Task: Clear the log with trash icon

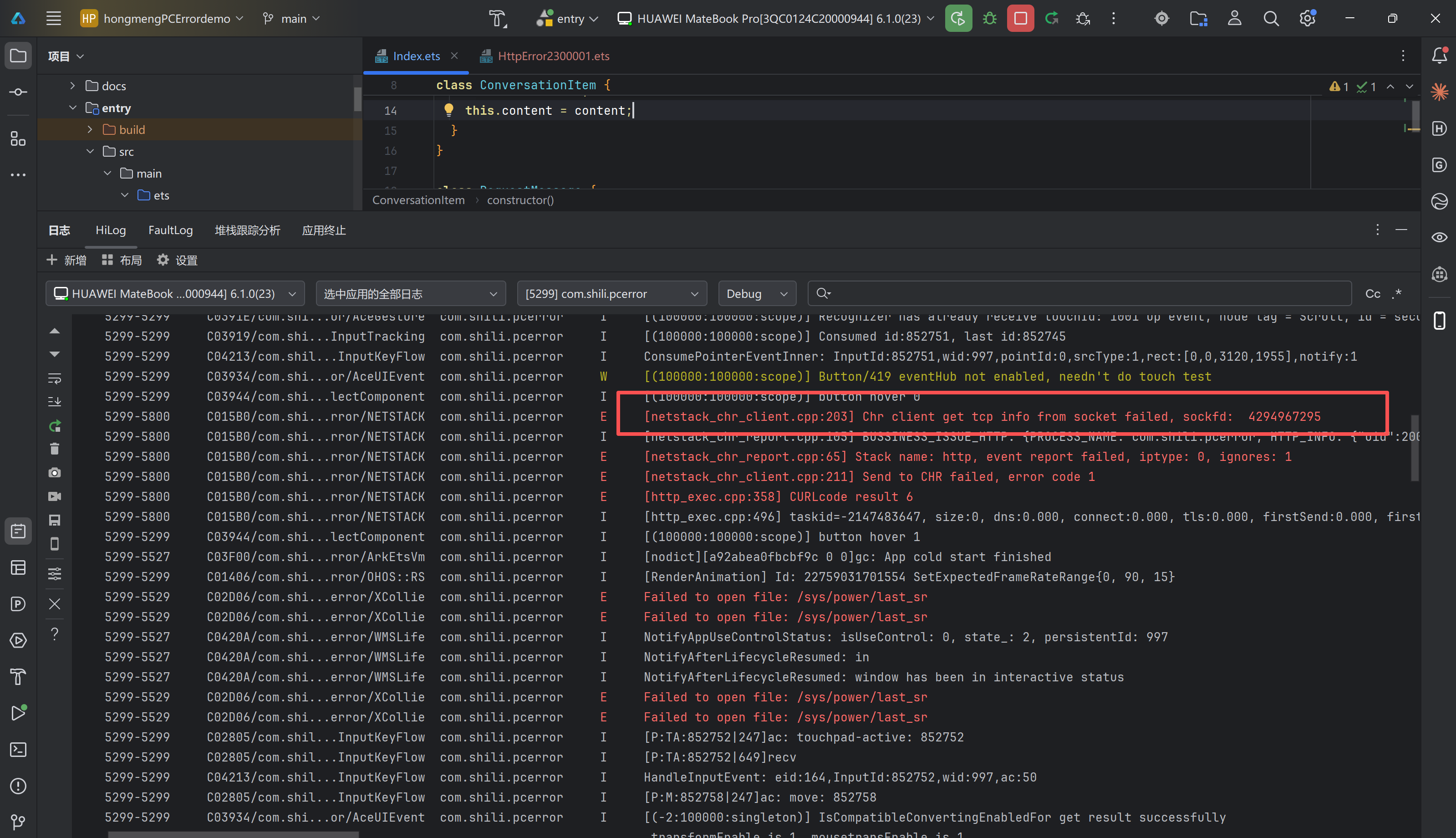Action: [55, 448]
